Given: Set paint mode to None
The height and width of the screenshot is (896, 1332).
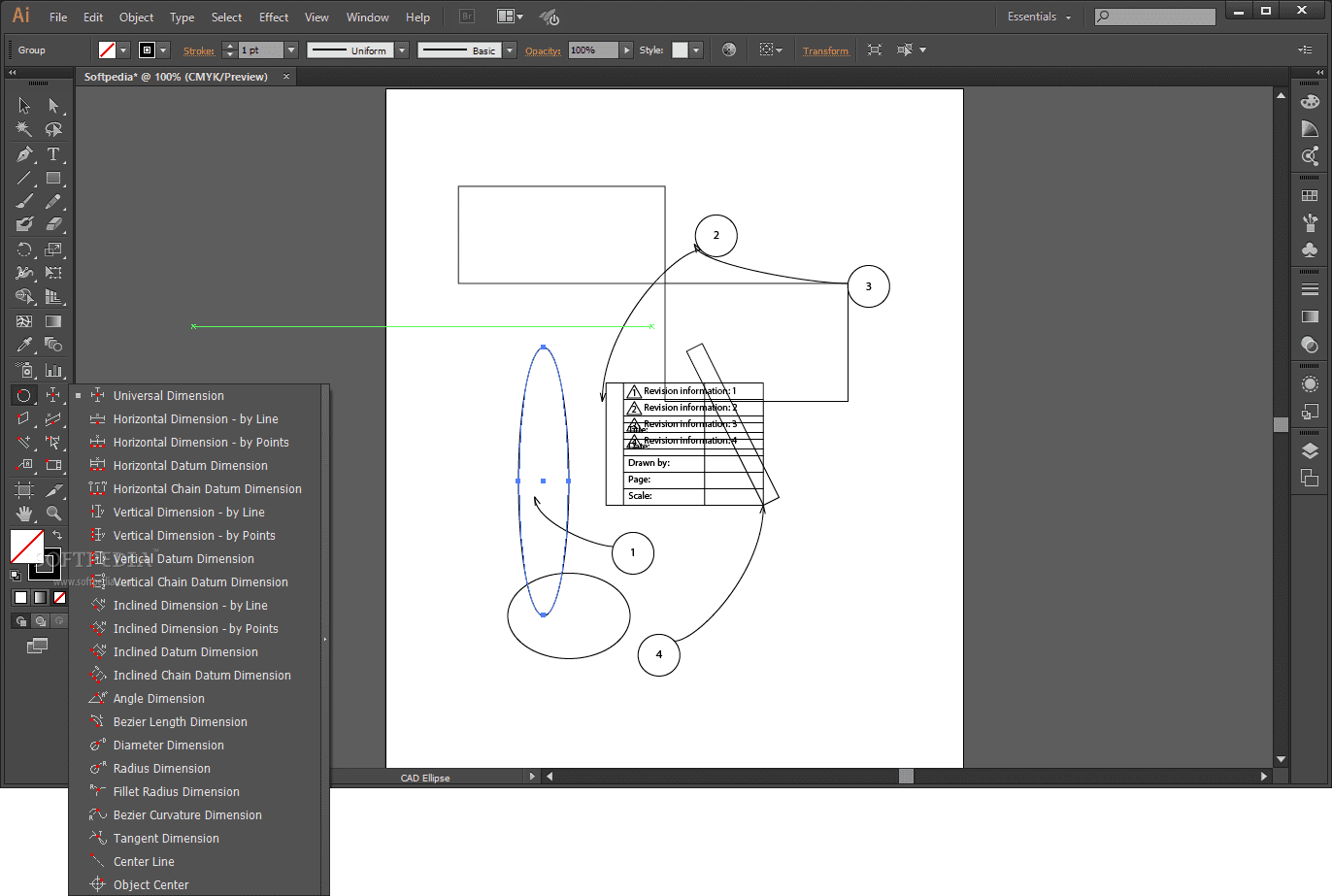Looking at the screenshot, I should click(59, 597).
